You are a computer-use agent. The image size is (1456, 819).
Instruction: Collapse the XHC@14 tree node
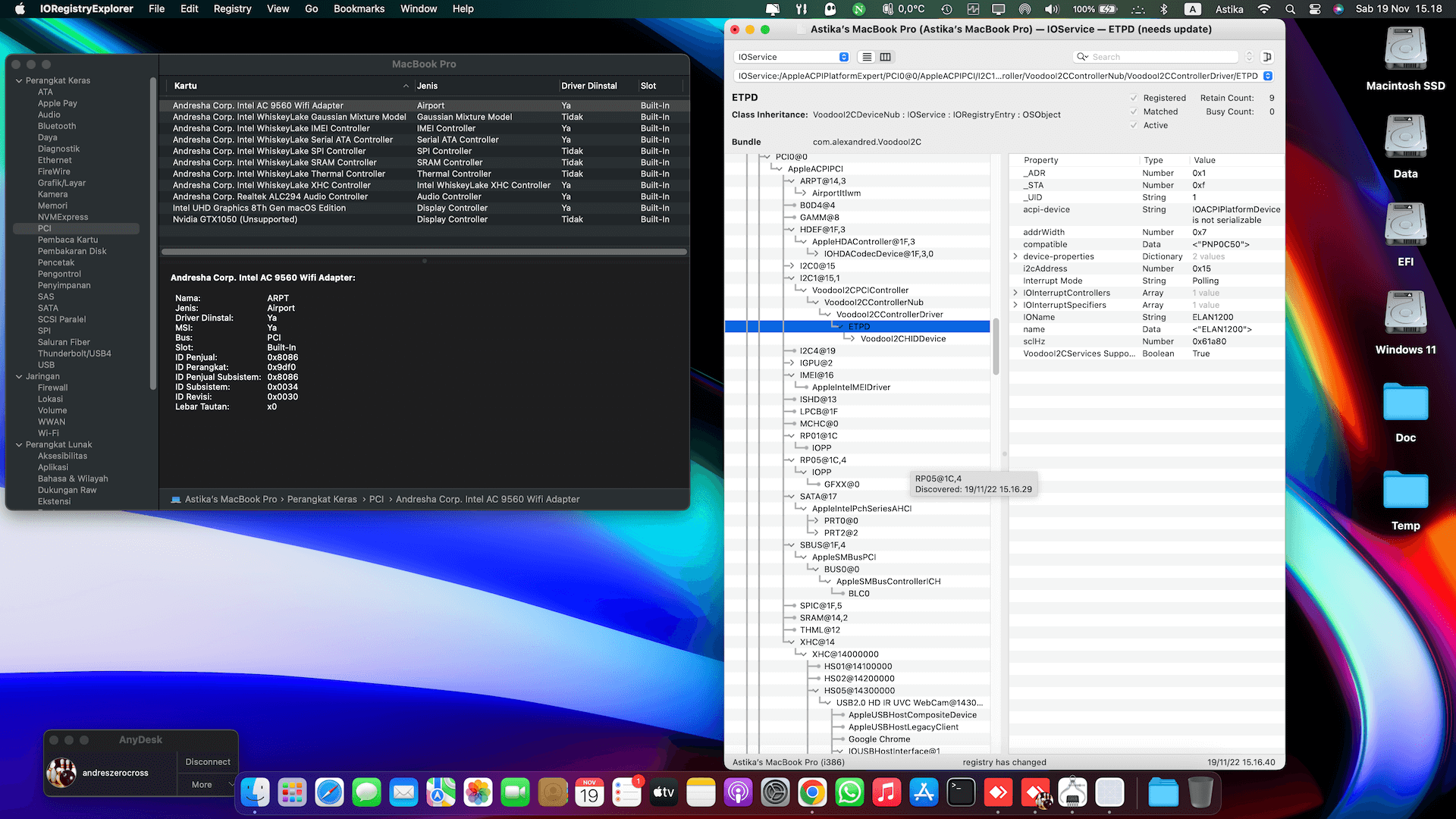tap(792, 642)
